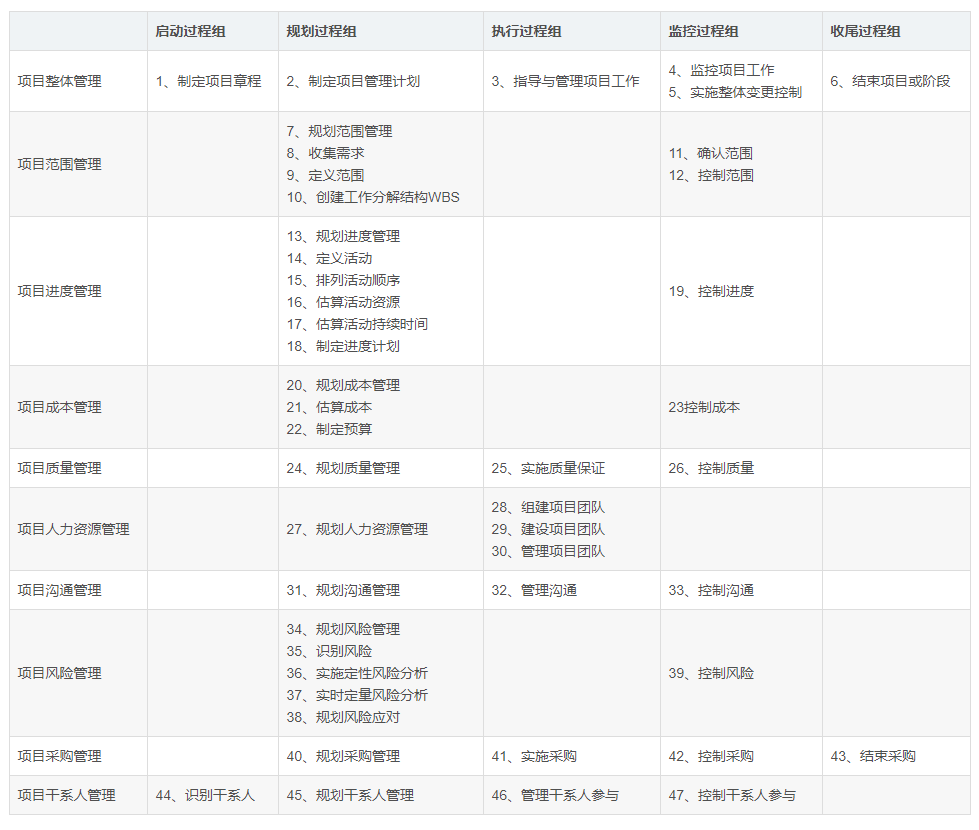Click 29、建设项目团队
Image resolution: width=979 pixels, height=830 pixels.
pyautogui.click(x=548, y=529)
